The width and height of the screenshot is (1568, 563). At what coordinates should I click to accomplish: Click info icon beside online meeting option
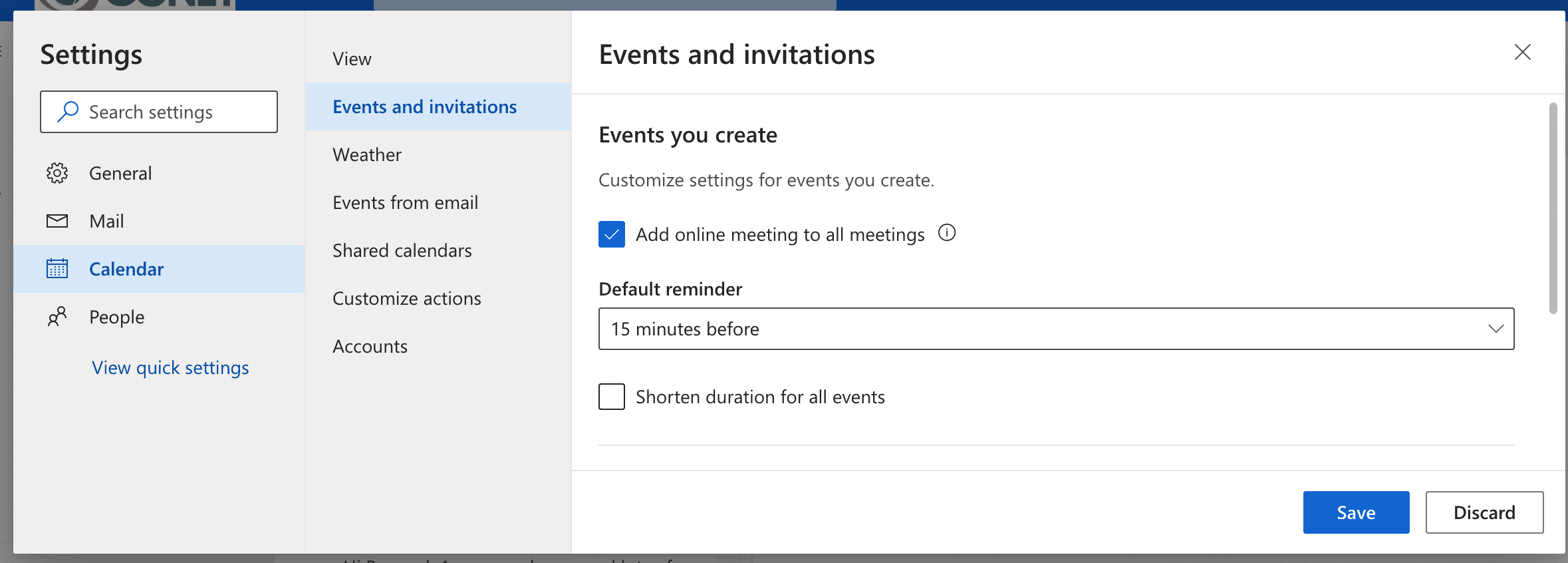click(x=946, y=233)
